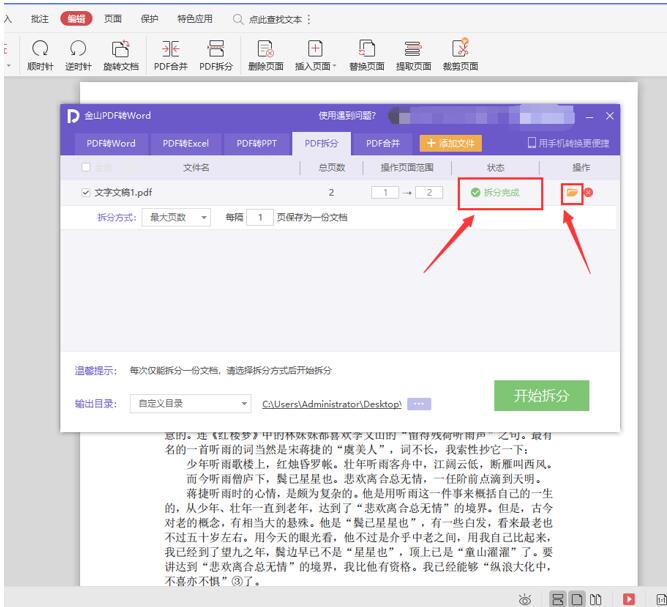Click the 拆分完成 status text

point(502,193)
